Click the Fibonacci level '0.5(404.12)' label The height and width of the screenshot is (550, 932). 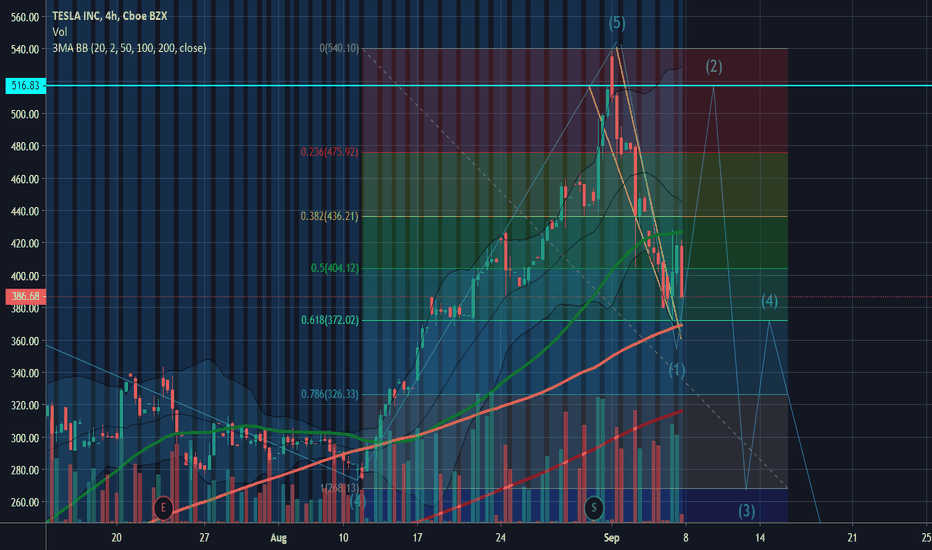coord(335,268)
